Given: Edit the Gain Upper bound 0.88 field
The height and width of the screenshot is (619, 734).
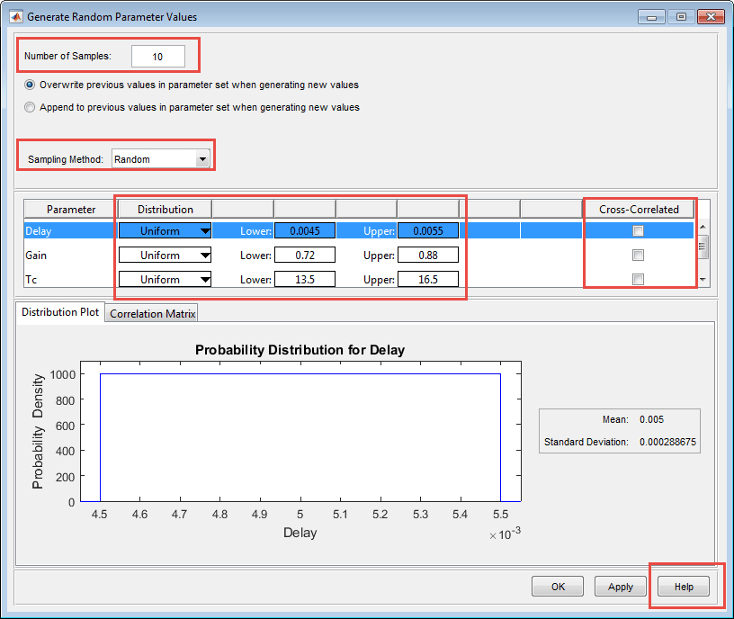Looking at the screenshot, I should coord(428,255).
